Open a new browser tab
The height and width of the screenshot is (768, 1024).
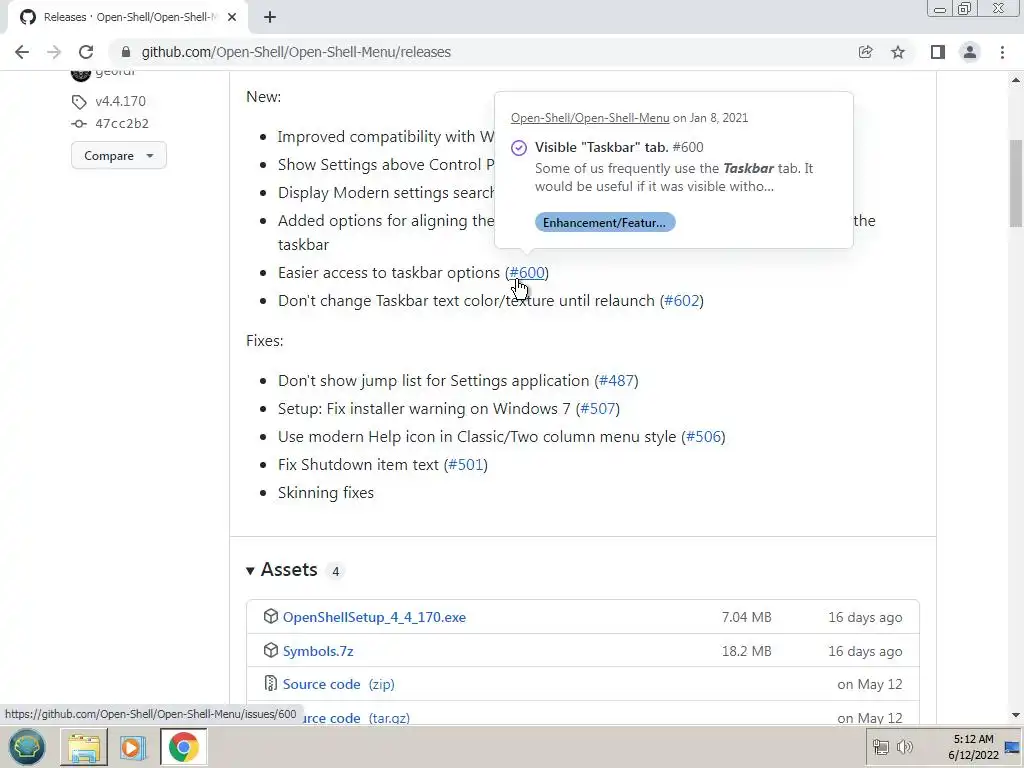[x=270, y=17]
